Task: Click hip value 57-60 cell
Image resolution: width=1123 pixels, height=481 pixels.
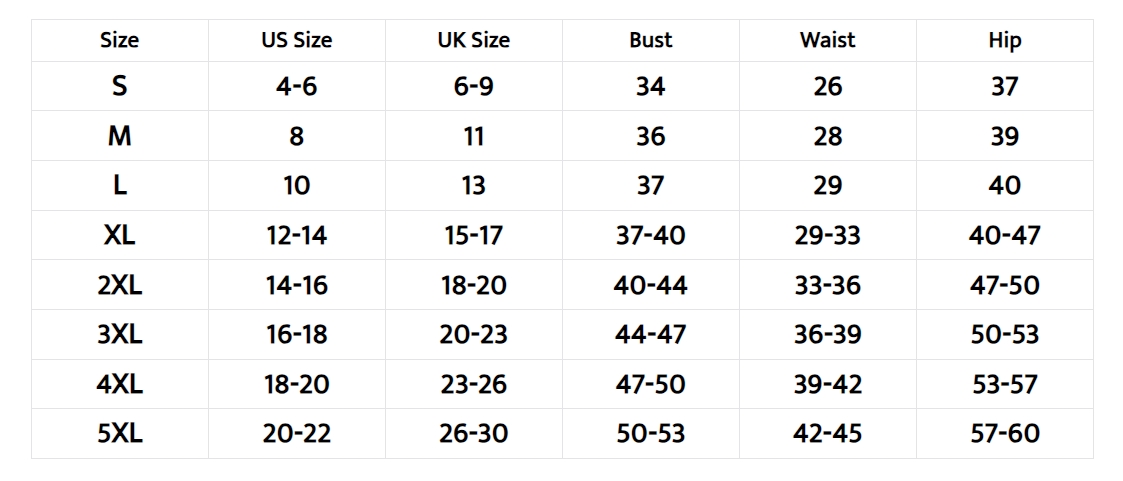Action: (1004, 434)
